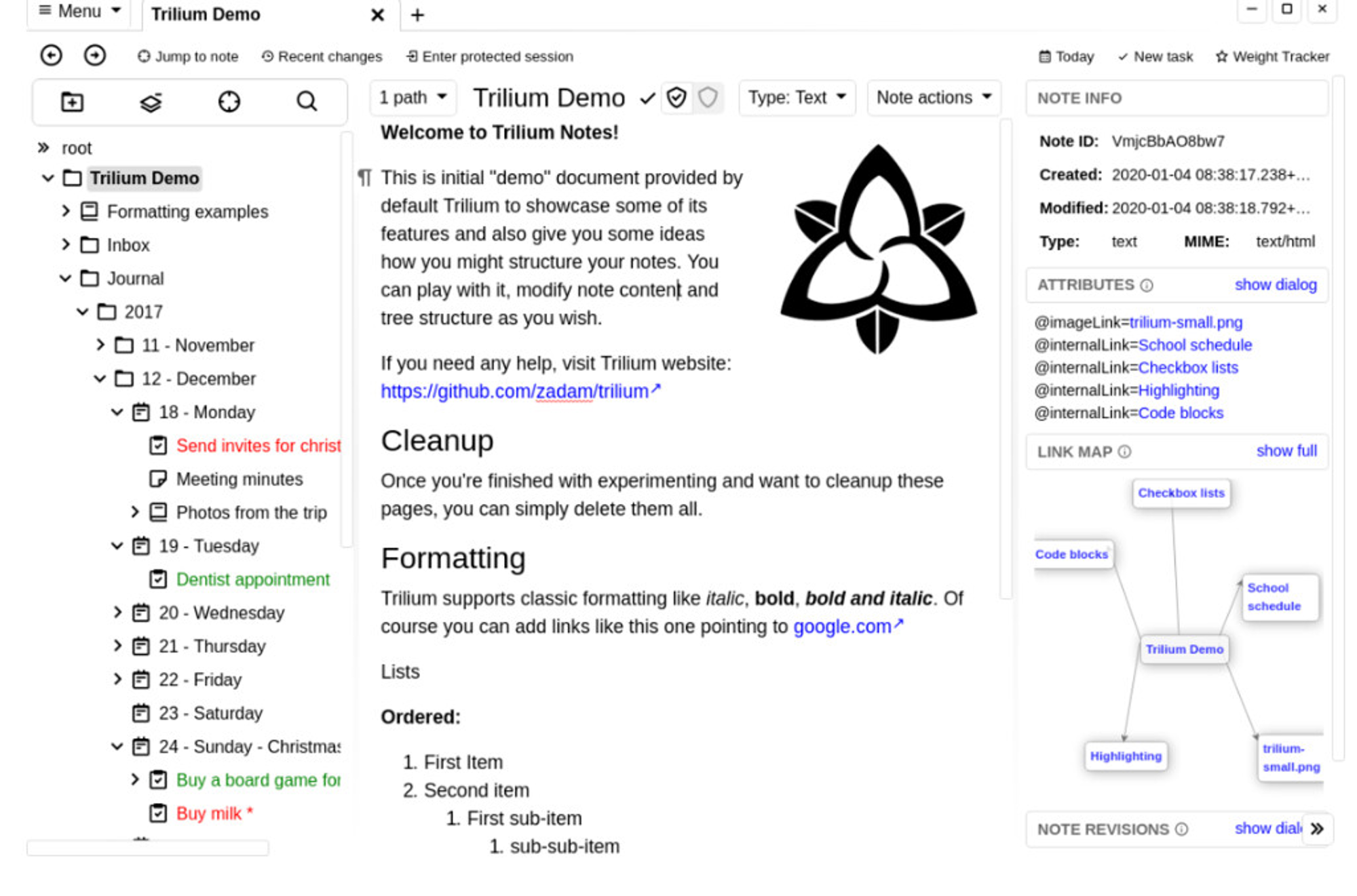Collapse the right sidebar with the double-chevron button
This screenshot has height=896, width=1357.
pos(1317,829)
